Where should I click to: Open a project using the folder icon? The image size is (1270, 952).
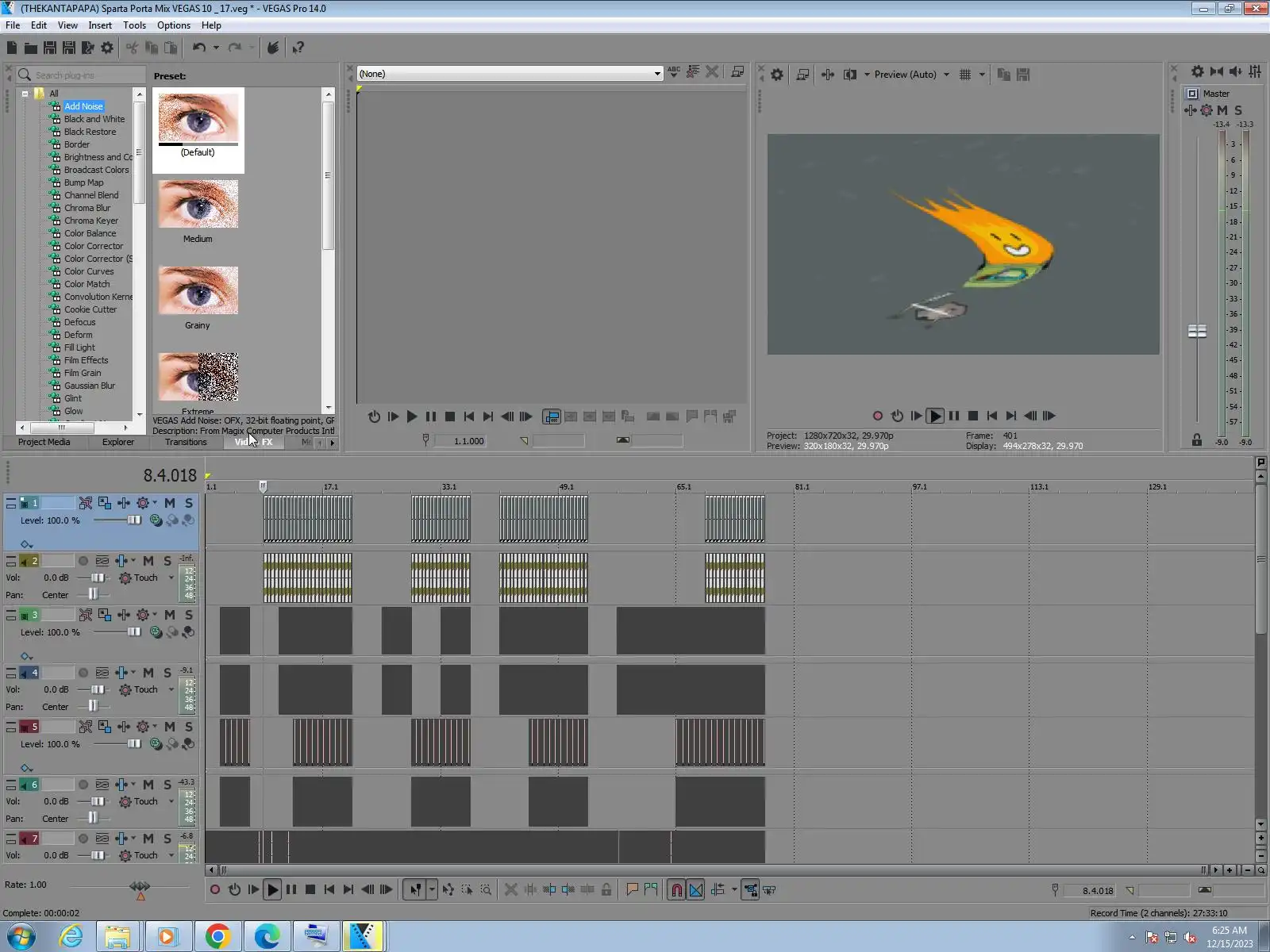[31, 48]
